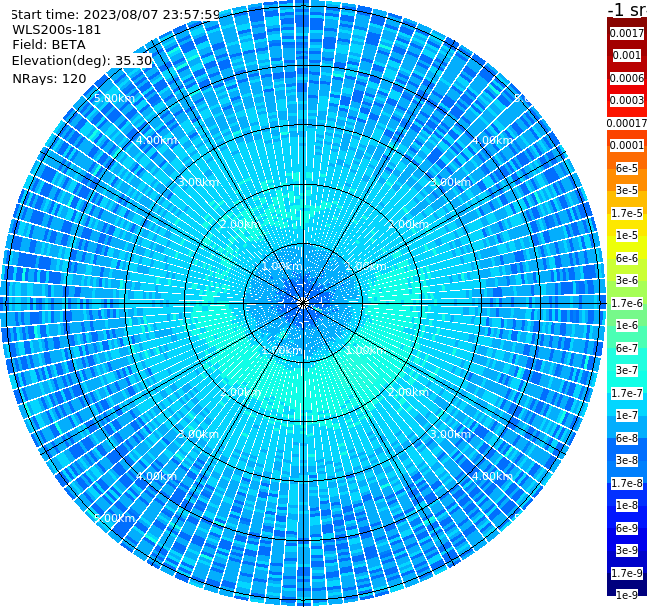This screenshot has width=647, height=607.
Task: Click the 3e-5 colorbar label
Action: pyautogui.click(x=627, y=190)
